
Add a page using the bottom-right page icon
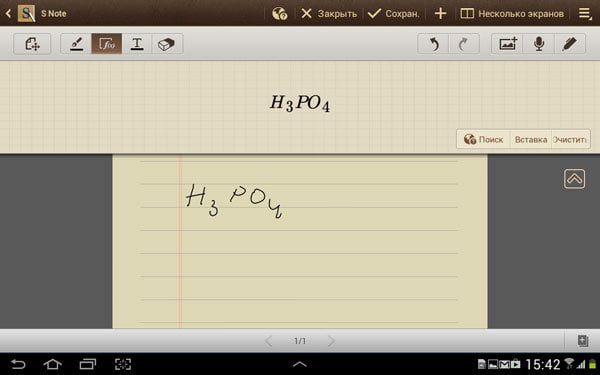click(x=582, y=341)
